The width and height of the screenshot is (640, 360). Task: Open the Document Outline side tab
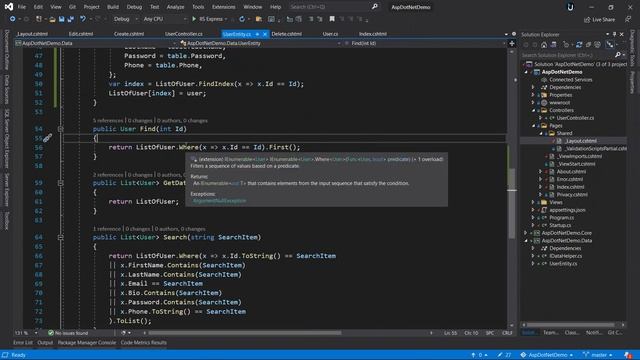(x=7, y=50)
